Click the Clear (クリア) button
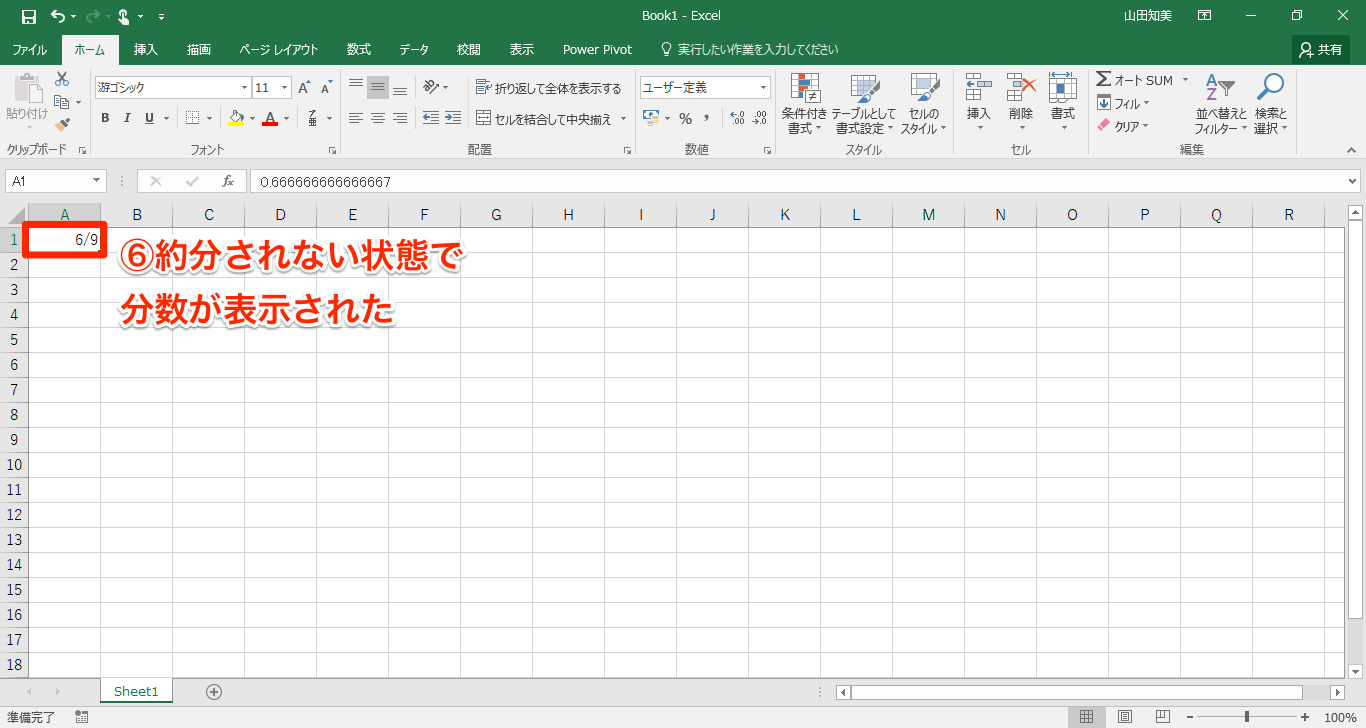 point(1123,126)
